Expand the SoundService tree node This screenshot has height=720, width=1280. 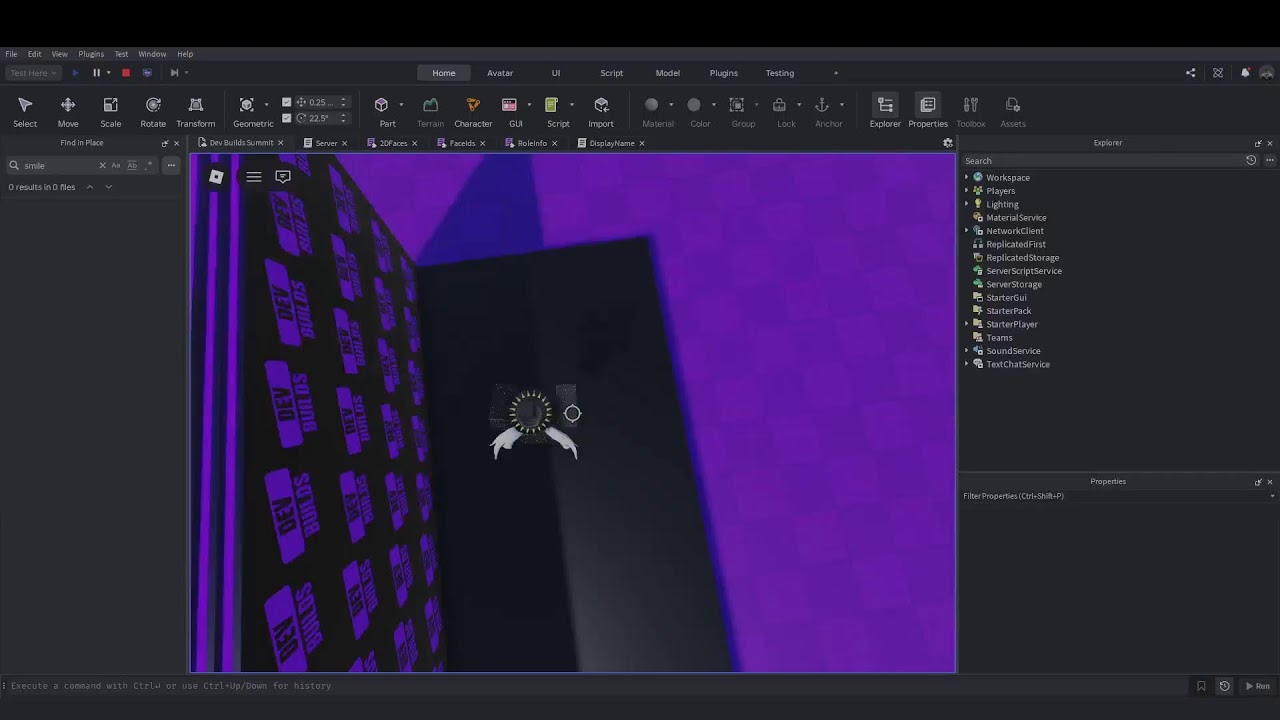point(967,351)
